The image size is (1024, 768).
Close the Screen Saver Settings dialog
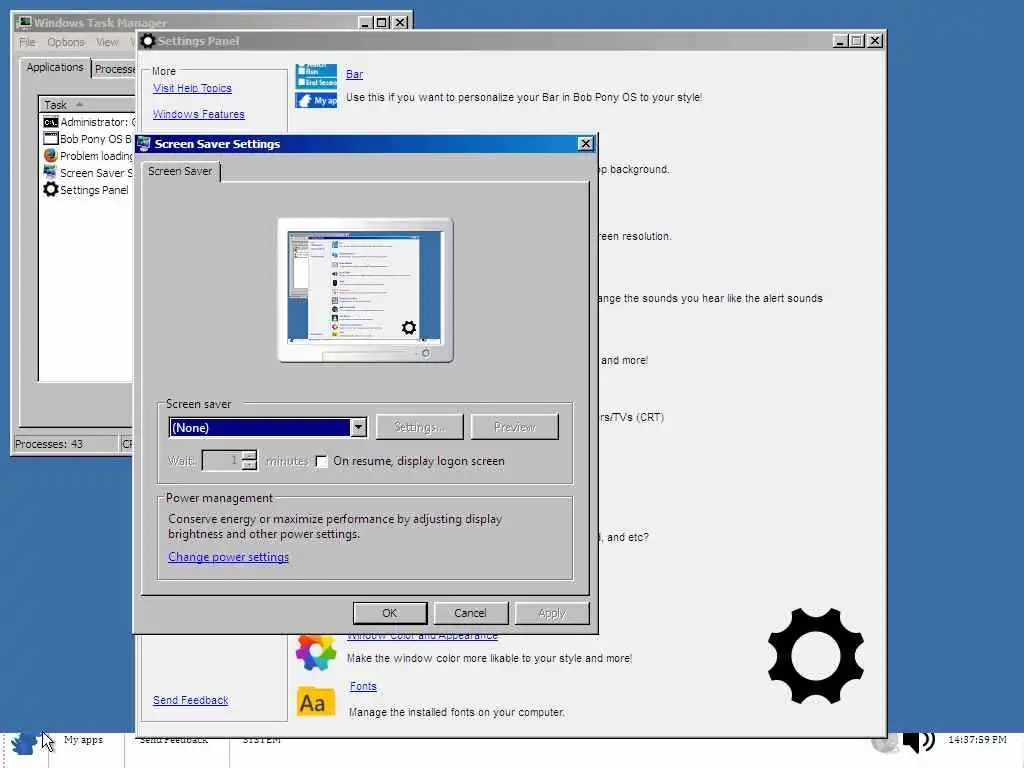pos(585,144)
